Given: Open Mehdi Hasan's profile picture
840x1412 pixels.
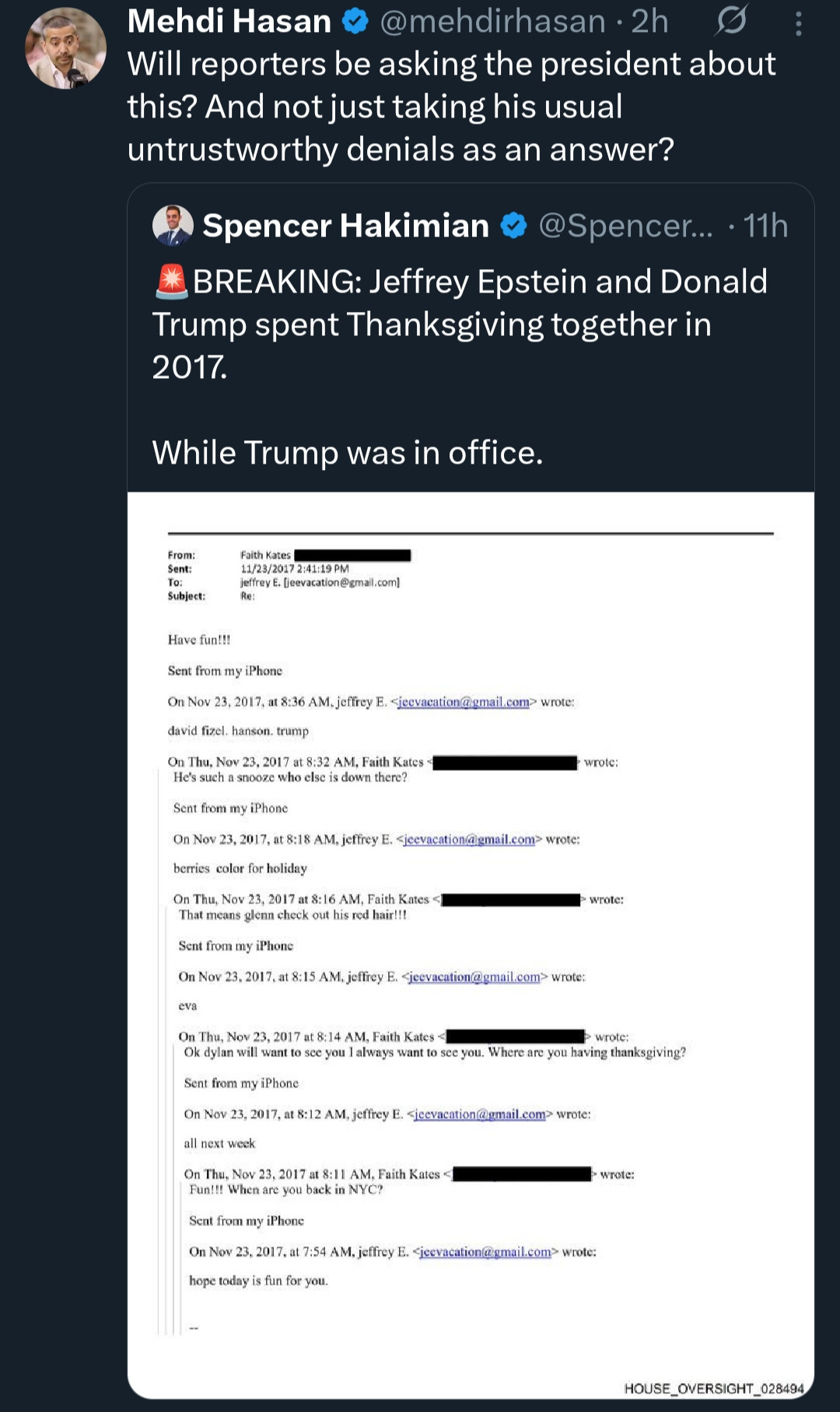Looking at the screenshot, I should click(65, 48).
